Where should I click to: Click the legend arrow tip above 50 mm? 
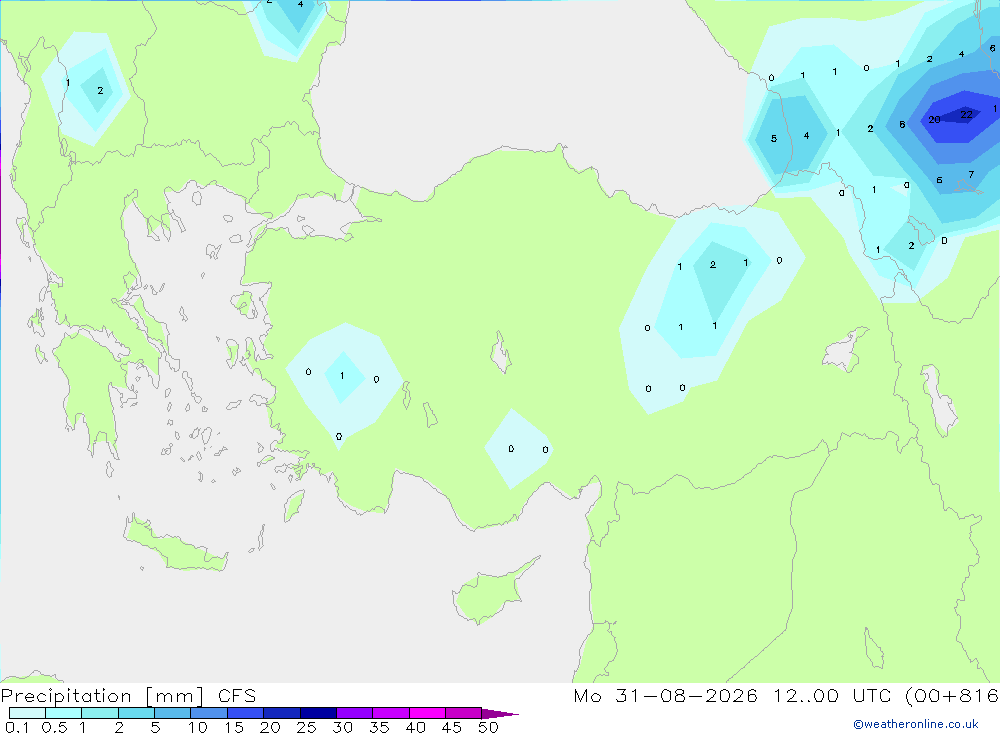pyautogui.click(x=501, y=714)
